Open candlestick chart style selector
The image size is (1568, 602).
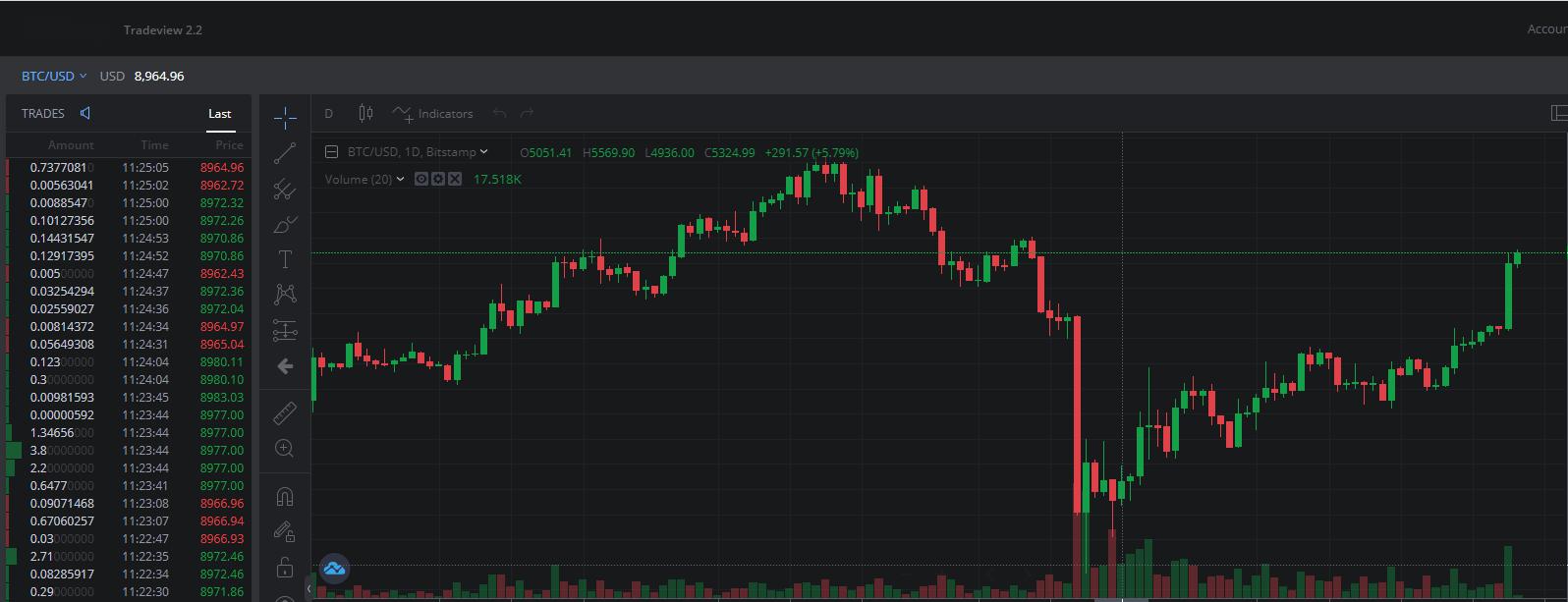click(x=365, y=114)
